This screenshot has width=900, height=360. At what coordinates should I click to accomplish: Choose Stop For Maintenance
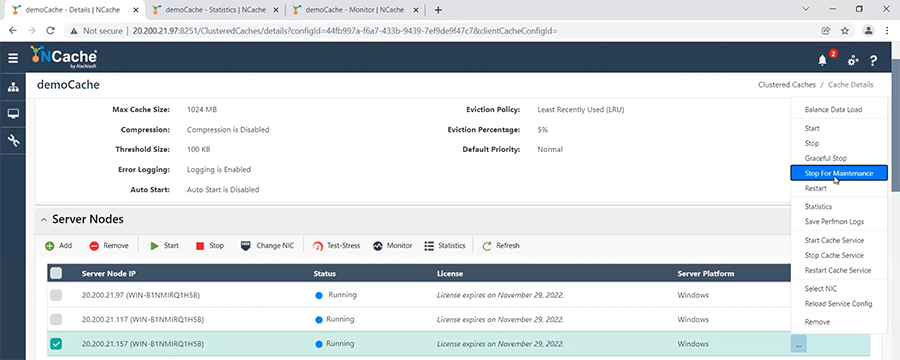coord(839,173)
